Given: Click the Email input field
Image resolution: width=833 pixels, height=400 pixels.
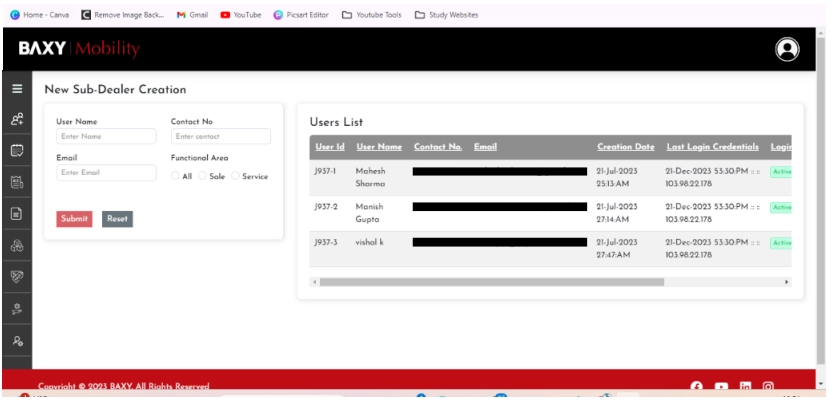Looking at the screenshot, I should pyautogui.click(x=106, y=172).
